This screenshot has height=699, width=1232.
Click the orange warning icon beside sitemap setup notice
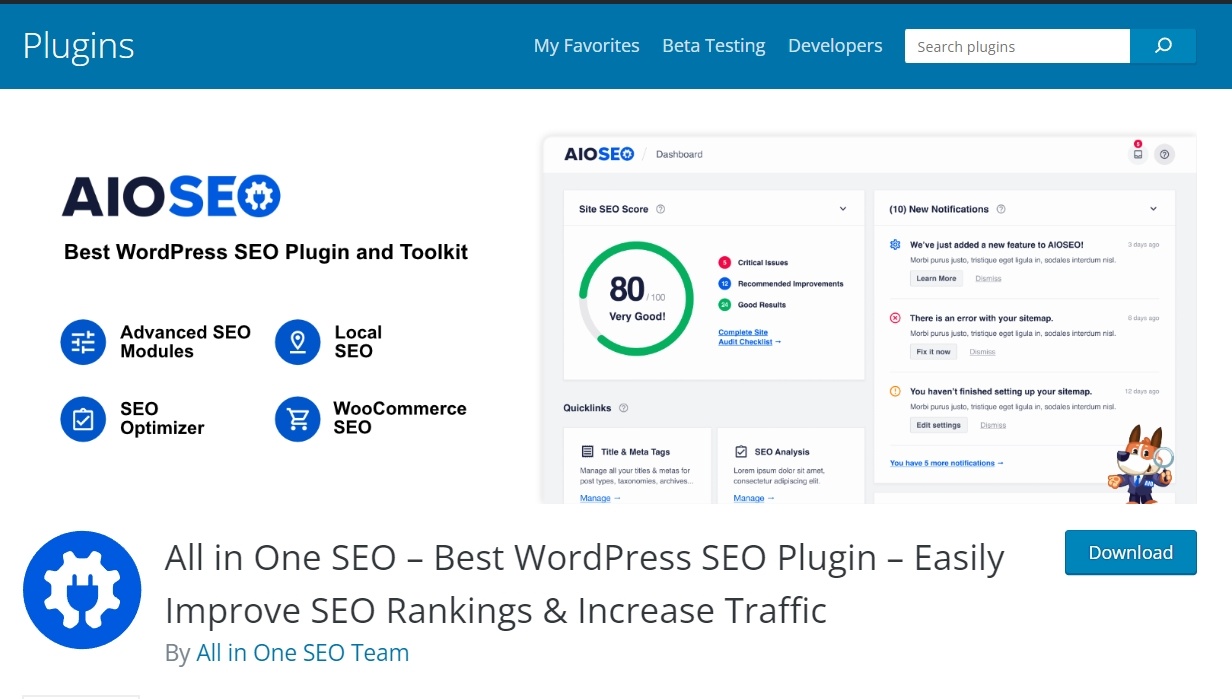(x=895, y=391)
